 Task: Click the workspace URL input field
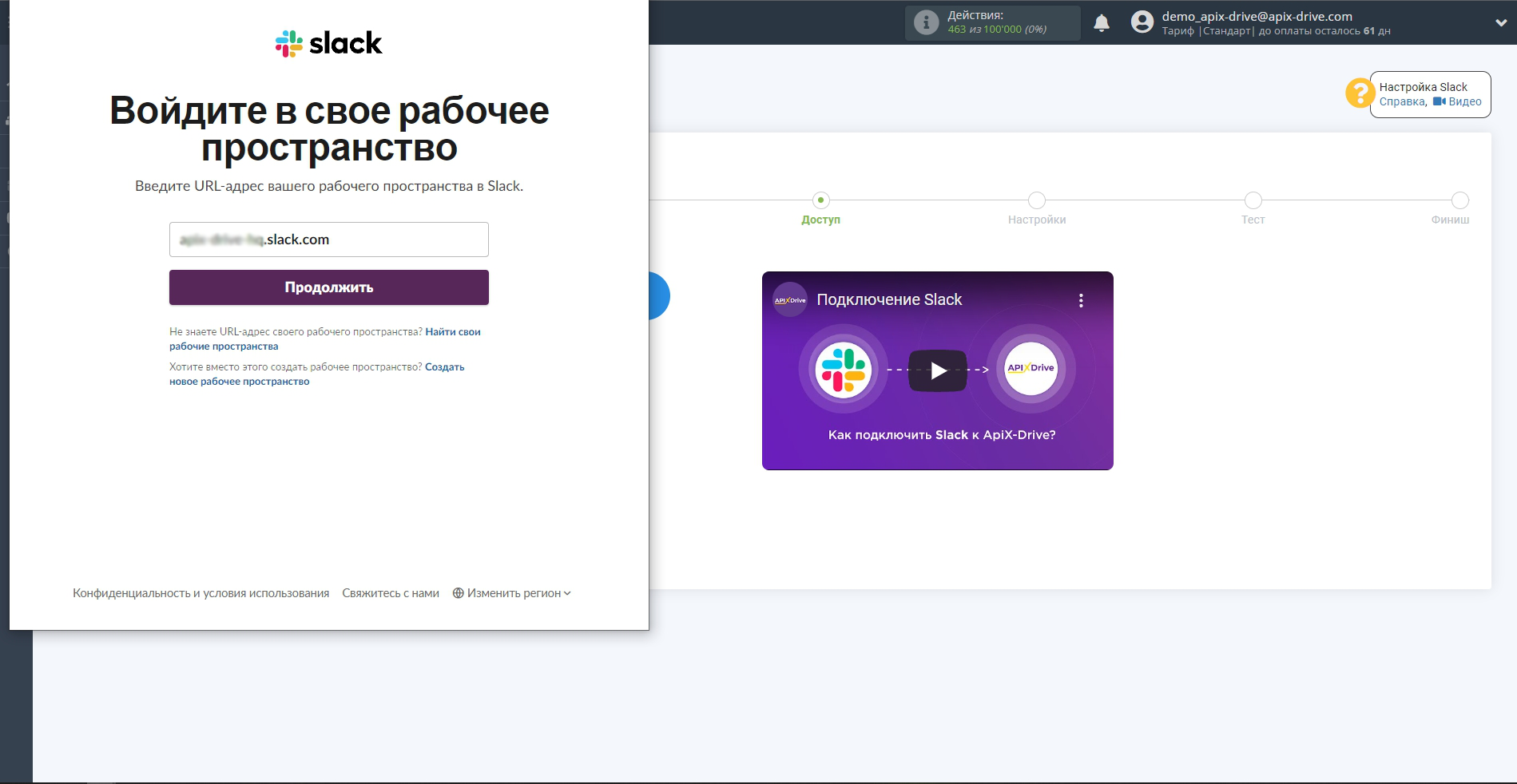click(328, 240)
